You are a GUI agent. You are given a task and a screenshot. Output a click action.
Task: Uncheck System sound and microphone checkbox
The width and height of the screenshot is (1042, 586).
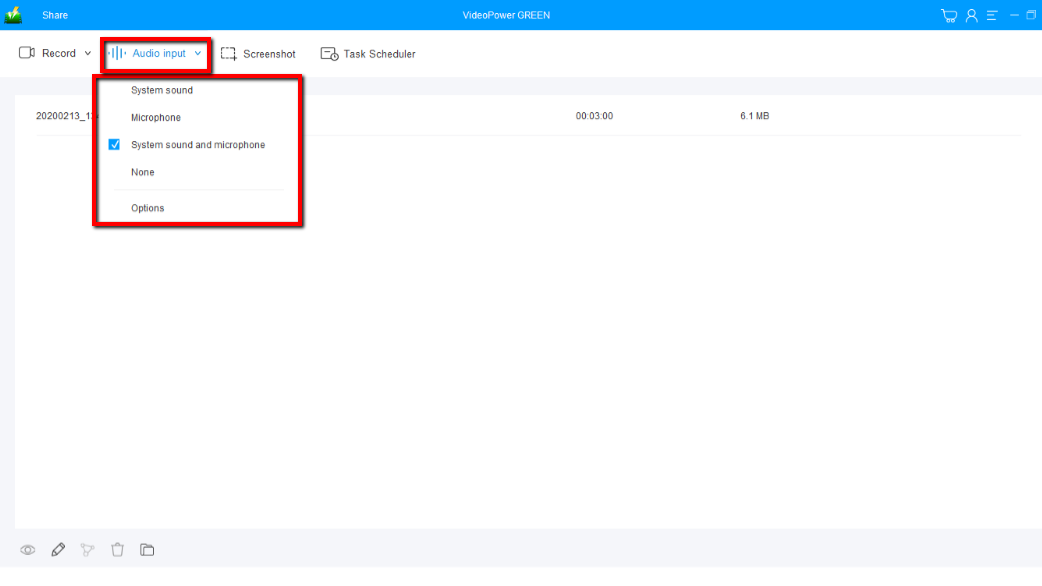point(114,145)
